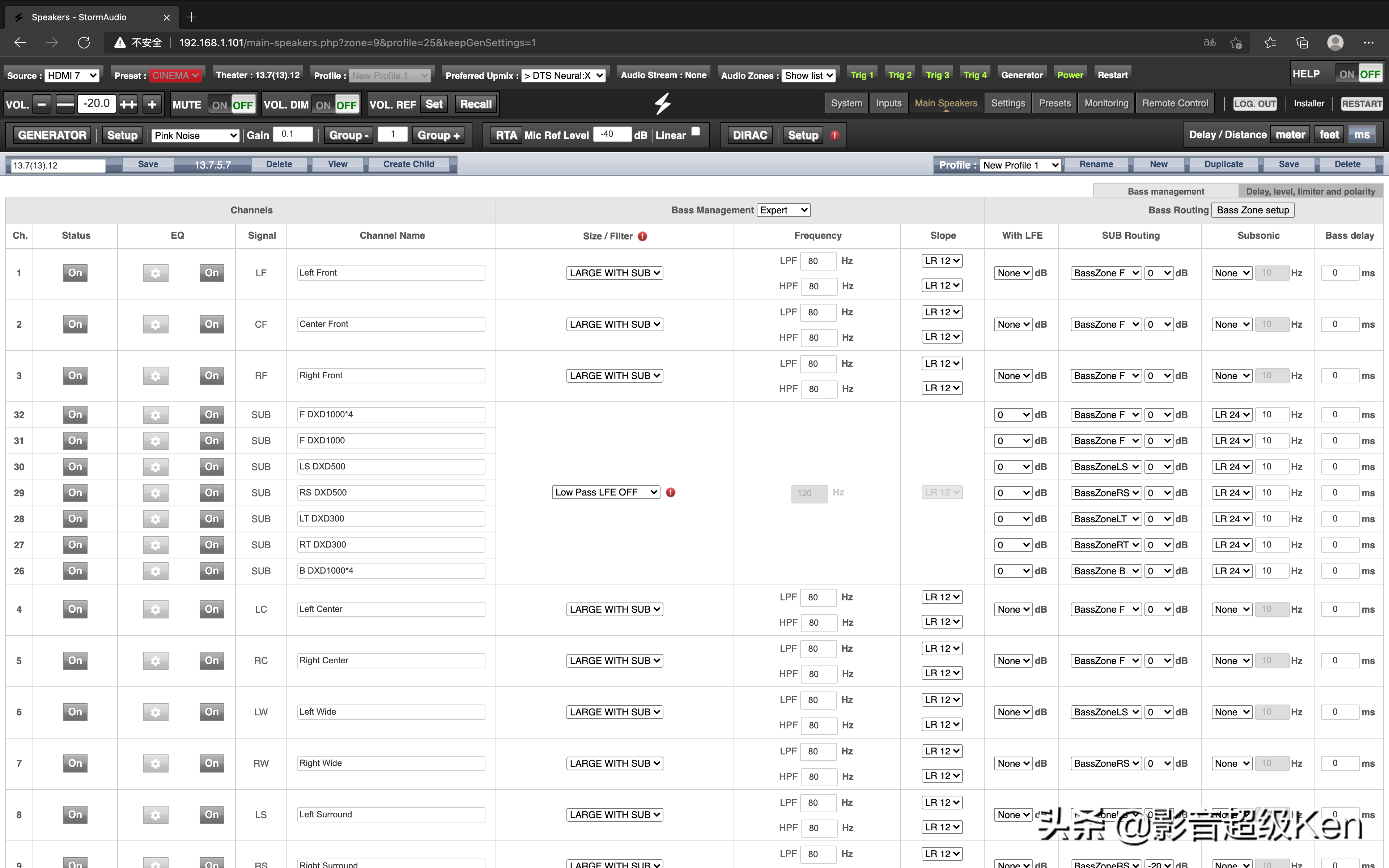The height and width of the screenshot is (868, 1389).
Task: Open the Preferred Upmix DTS Neural:X dropdown
Action: (563, 75)
